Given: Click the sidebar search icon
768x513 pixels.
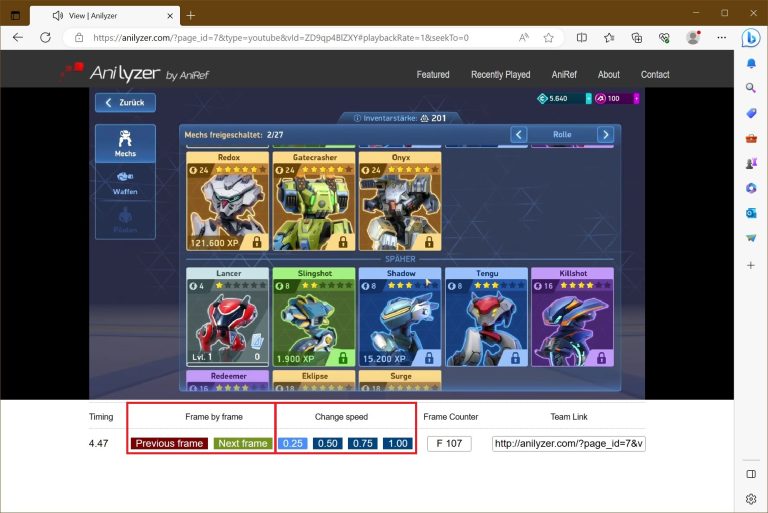Looking at the screenshot, I should (751, 88).
